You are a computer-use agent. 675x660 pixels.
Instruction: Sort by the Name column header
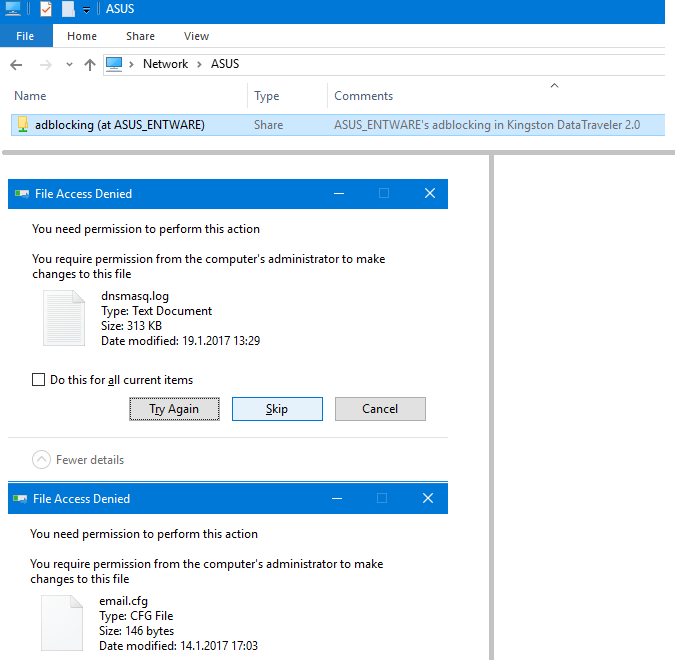[30, 96]
